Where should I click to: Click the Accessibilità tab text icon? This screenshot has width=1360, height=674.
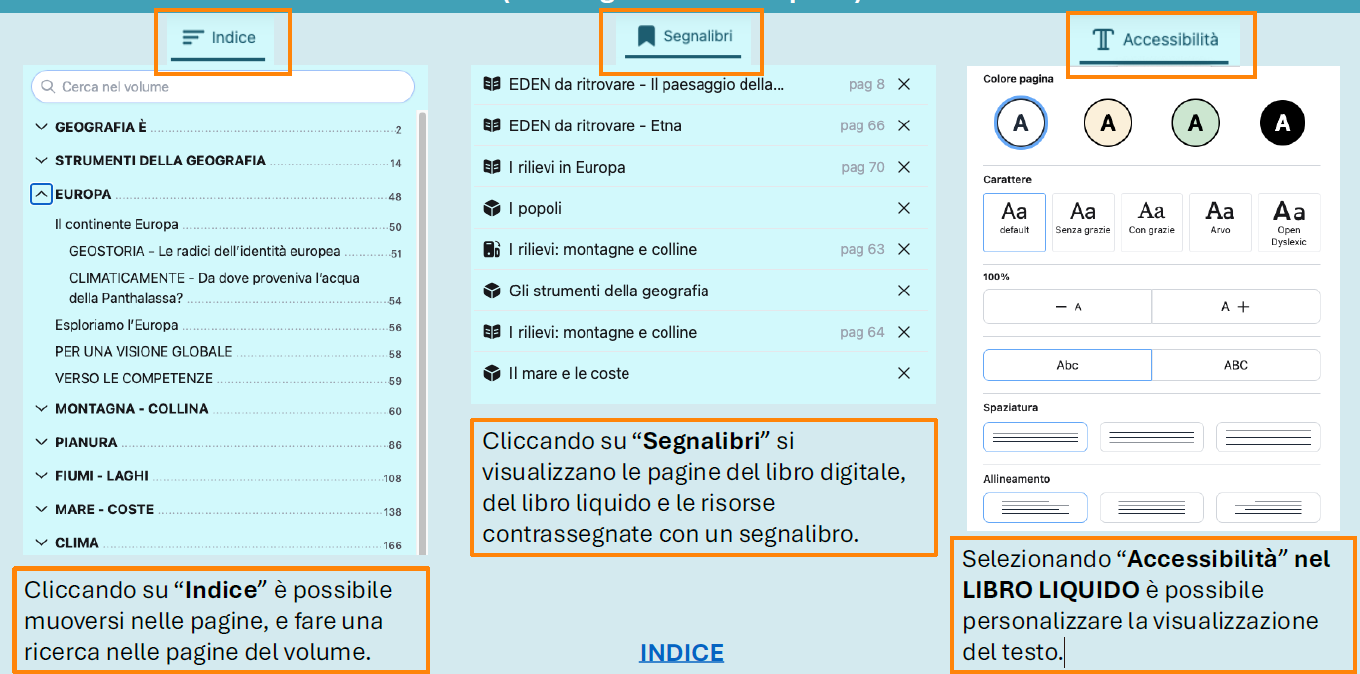(1103, 40)
